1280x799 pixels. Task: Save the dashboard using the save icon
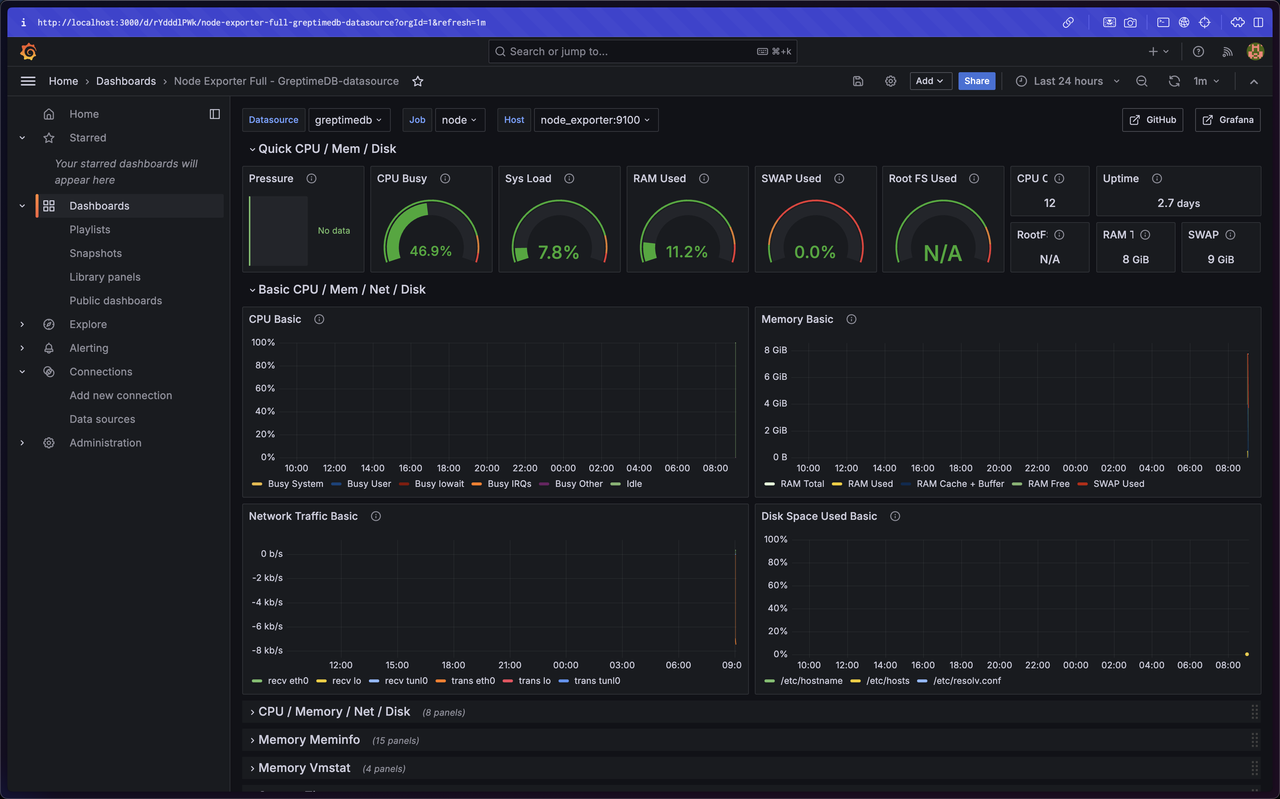click(857, 81)
